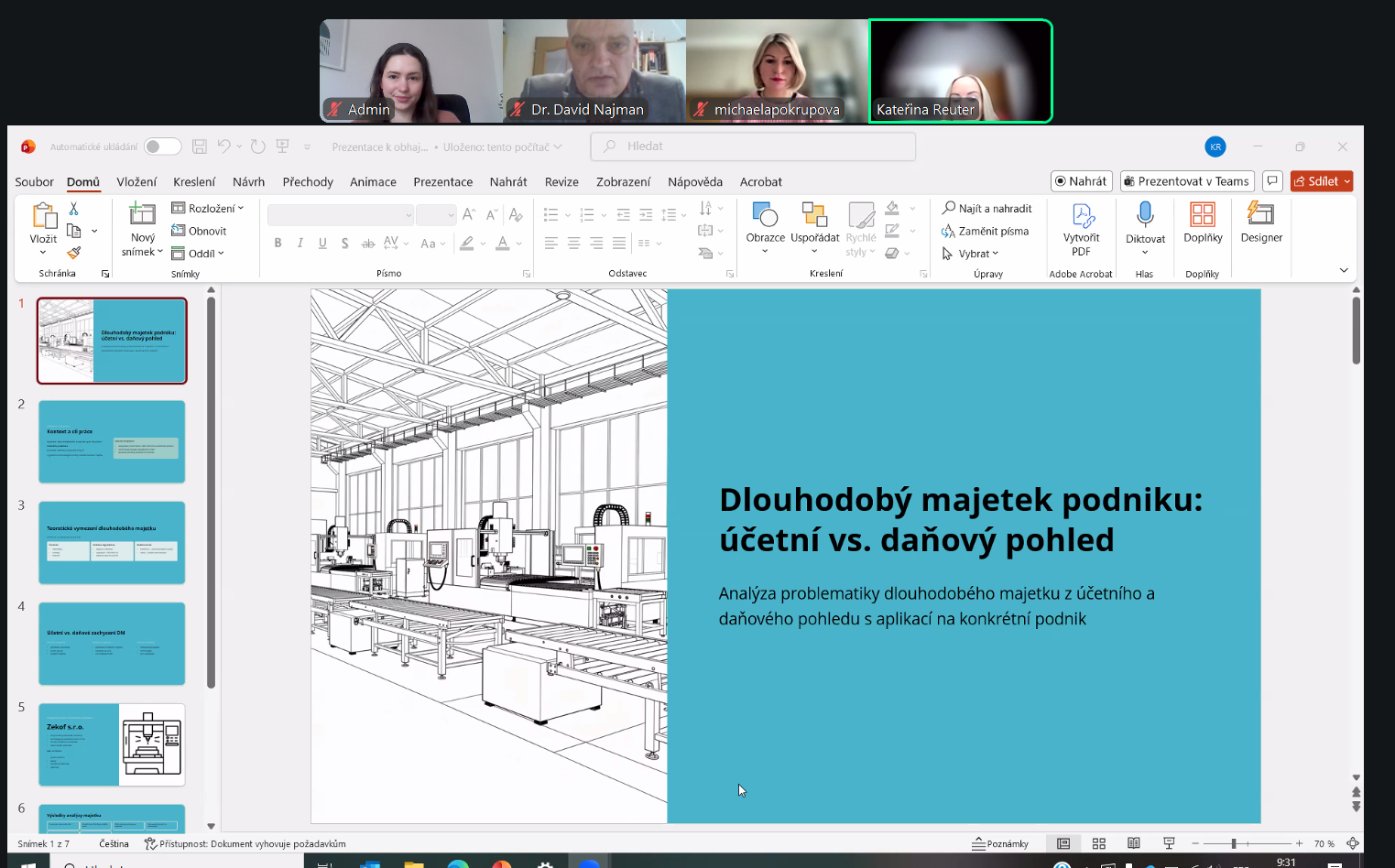The height and width of the screenshot is (868, 1395).
Task: Switch to Slide Sorter view icon
Action: coord(1099,843)
